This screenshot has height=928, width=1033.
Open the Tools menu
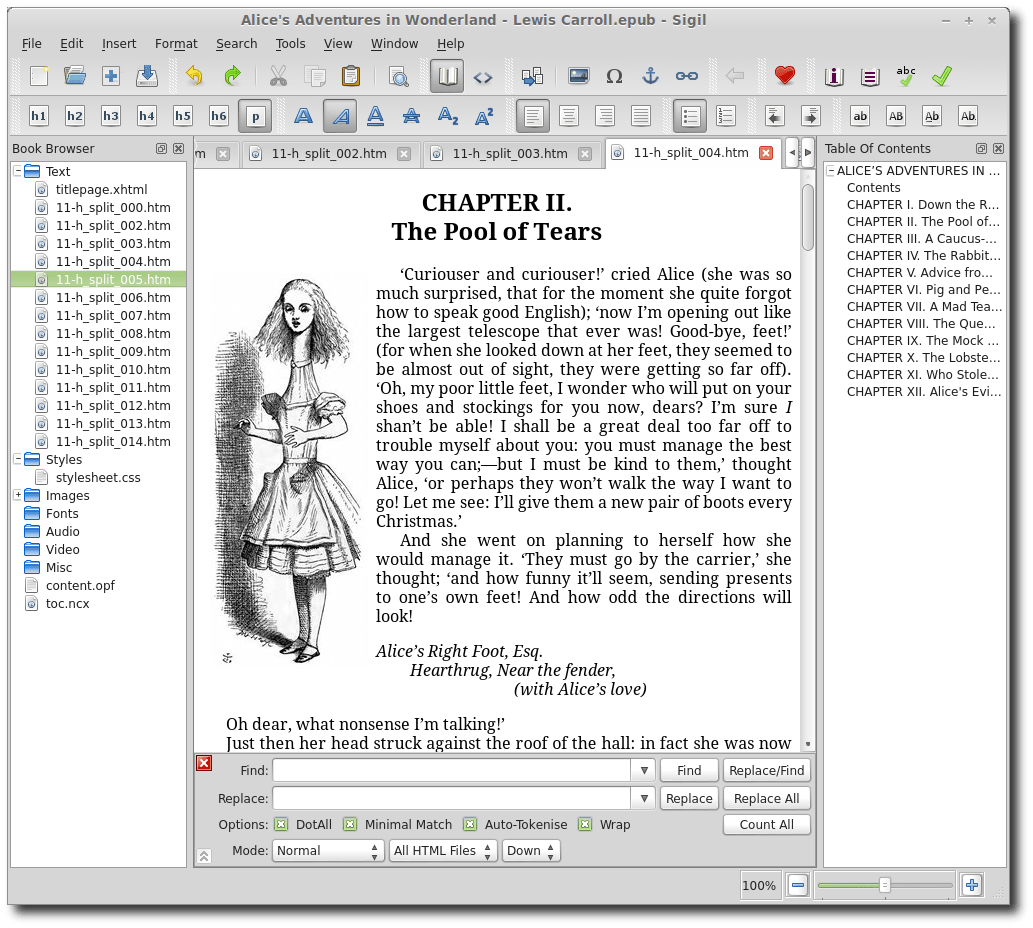(290, 44)
